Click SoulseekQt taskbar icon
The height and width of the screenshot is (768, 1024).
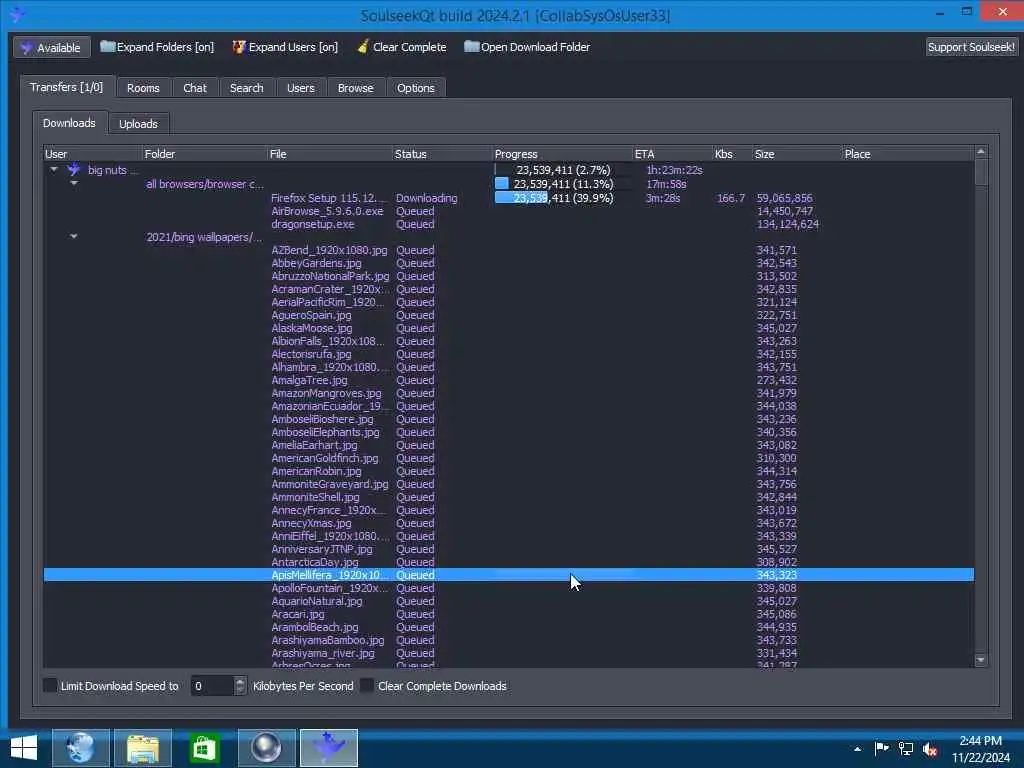[x=328, y=748]
